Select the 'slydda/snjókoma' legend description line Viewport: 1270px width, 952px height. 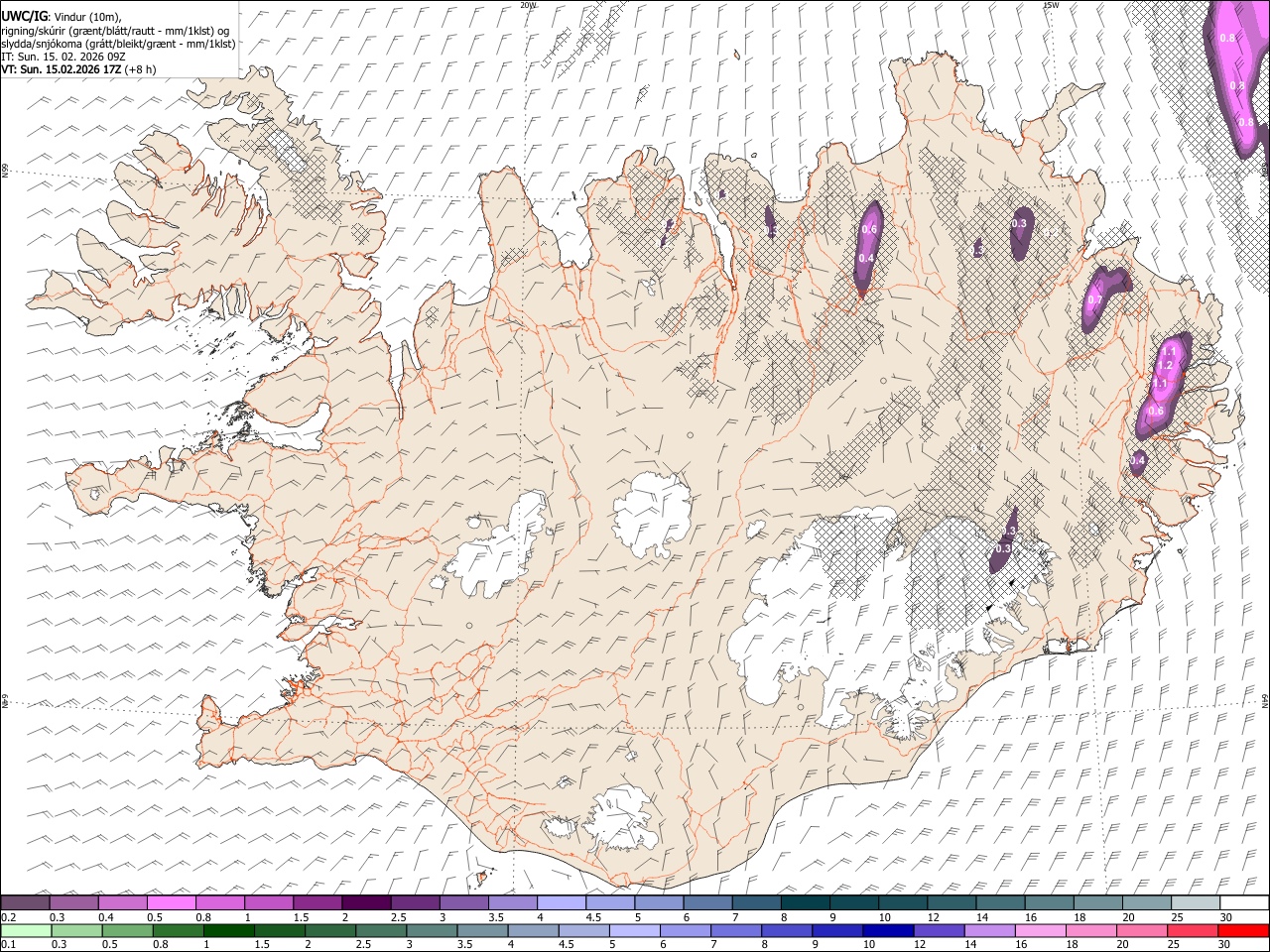[x=118, y=44]
